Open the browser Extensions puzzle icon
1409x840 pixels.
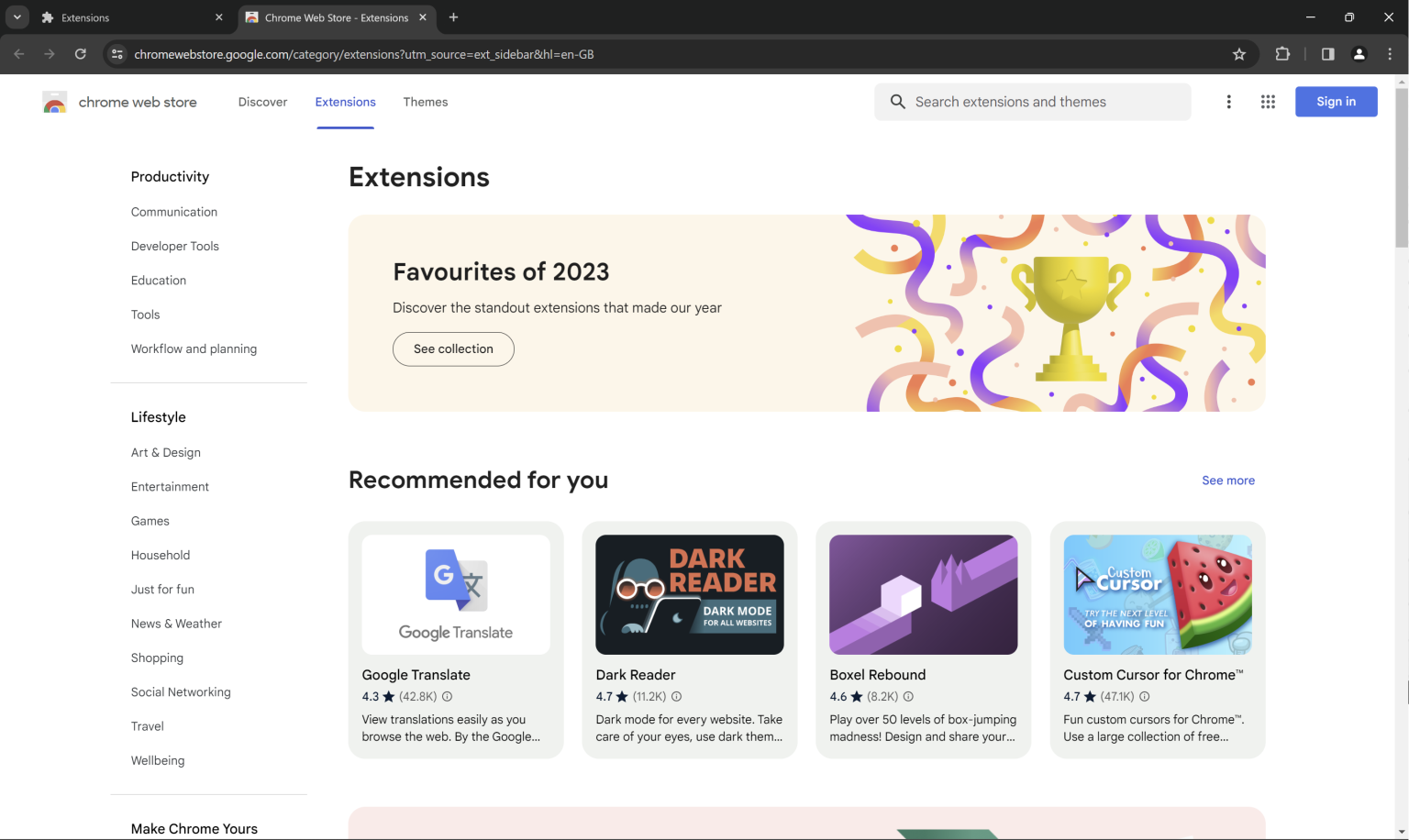[1282, 54]
